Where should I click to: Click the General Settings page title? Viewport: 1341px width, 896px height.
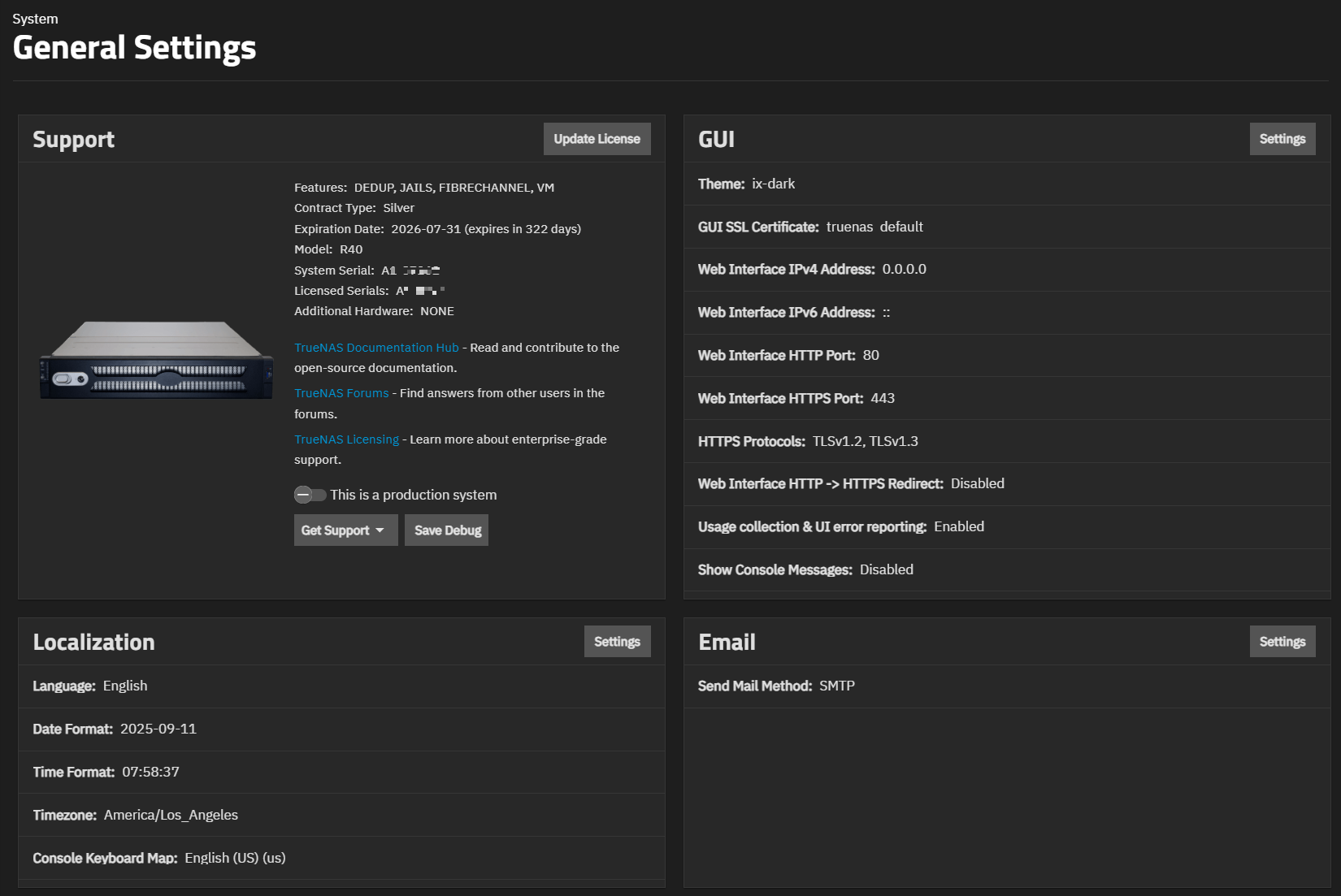click(x=135, y=48)
